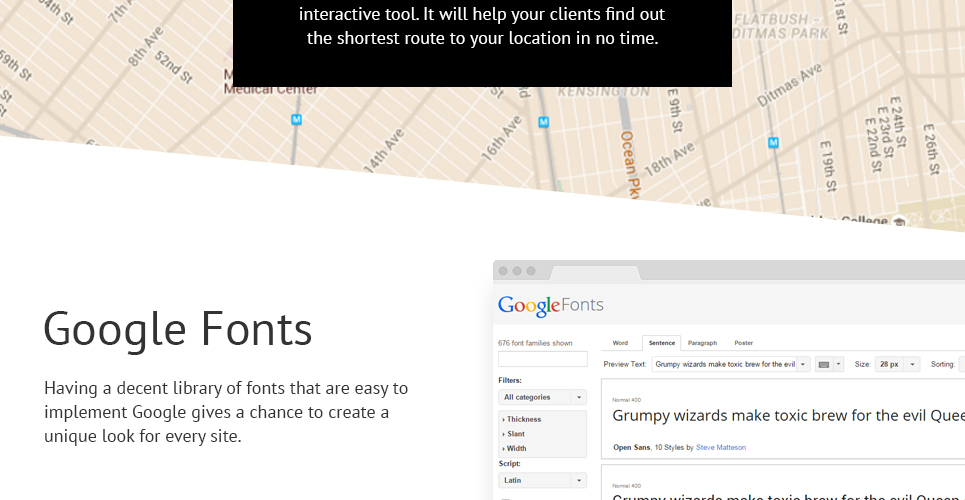Open the All categories filter dropdown
This screenshot has width=965, height=500.
click(542, 397)
